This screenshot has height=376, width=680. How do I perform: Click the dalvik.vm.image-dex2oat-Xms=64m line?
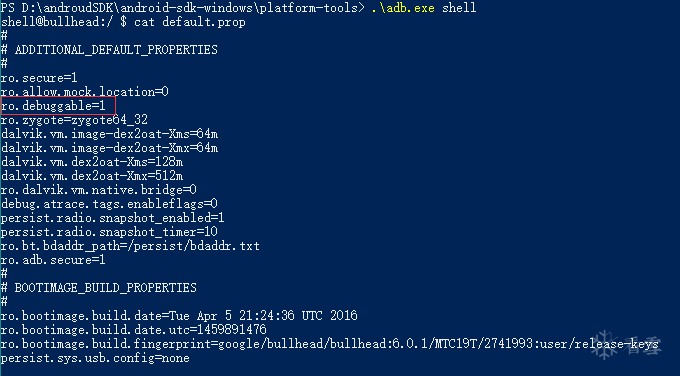(x=109, y=134)
